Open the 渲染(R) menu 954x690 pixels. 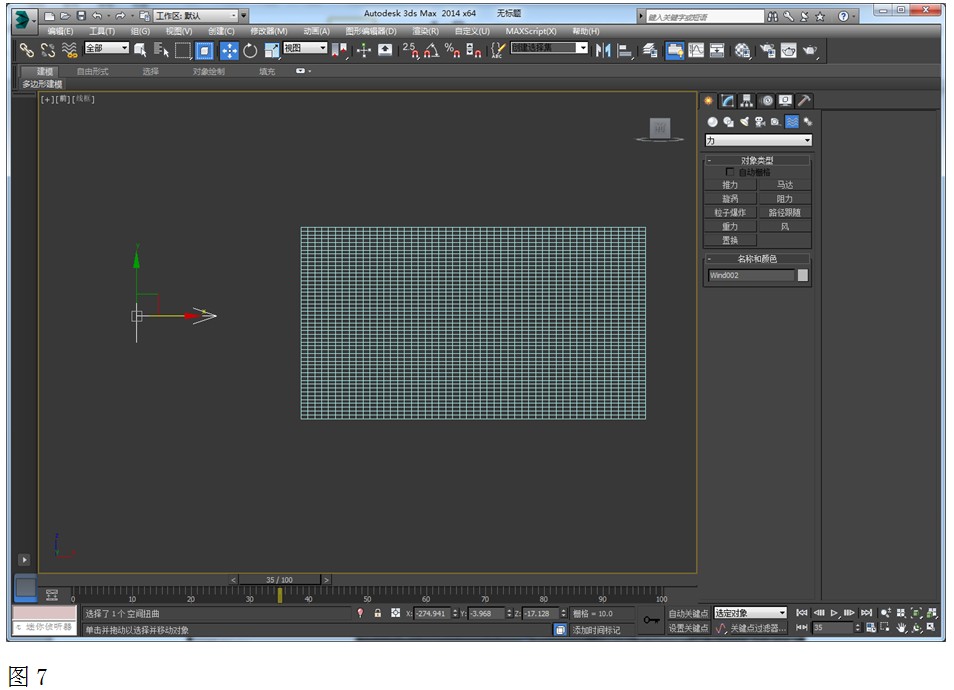tap(425, 31)
